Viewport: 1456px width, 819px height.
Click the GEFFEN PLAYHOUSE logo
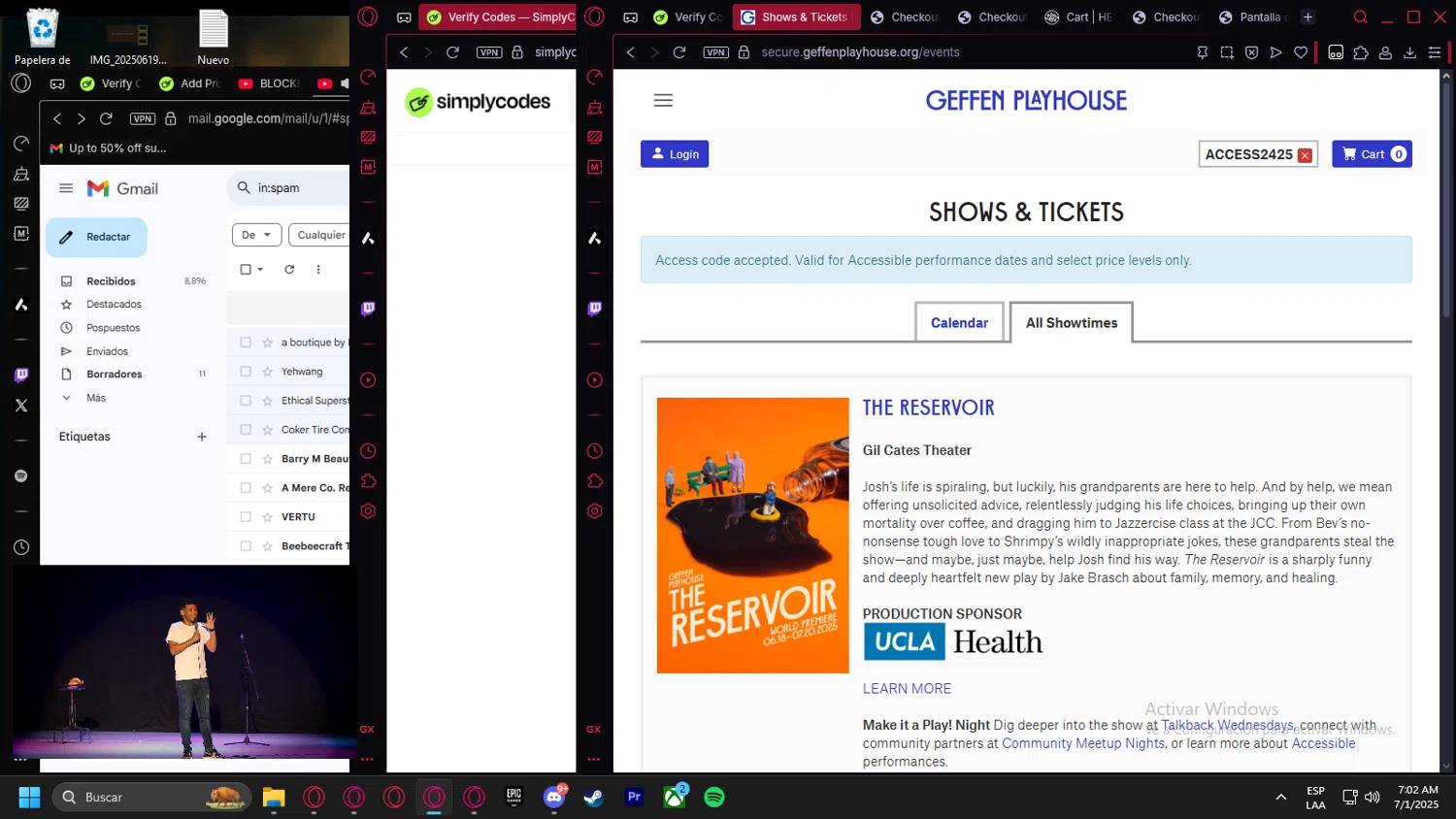point(1026,101)
